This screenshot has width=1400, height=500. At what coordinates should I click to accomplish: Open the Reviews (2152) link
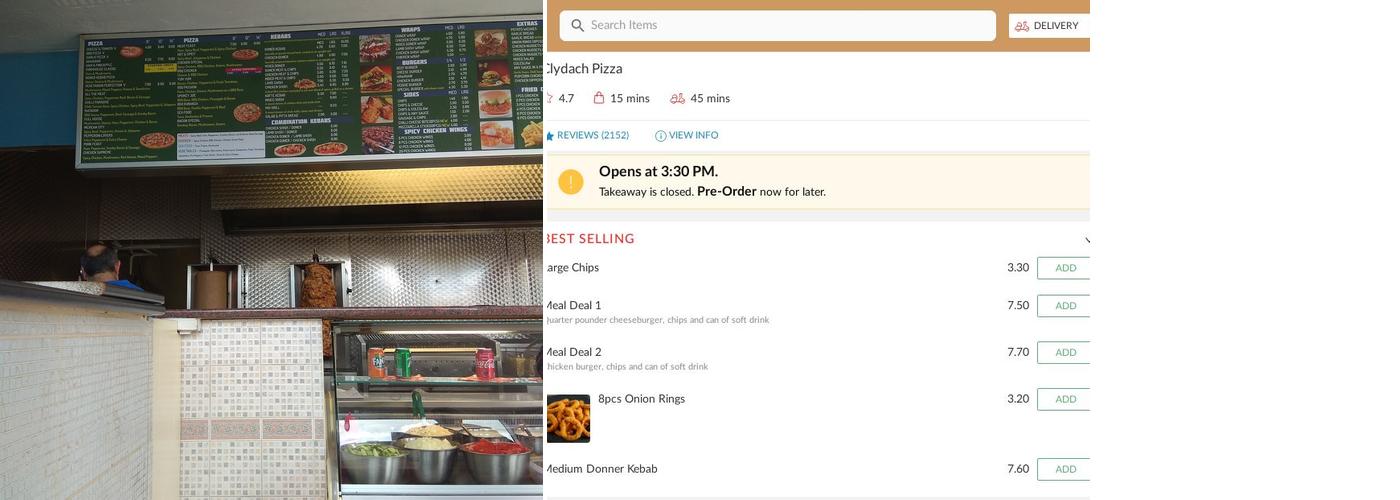point(593,136)
